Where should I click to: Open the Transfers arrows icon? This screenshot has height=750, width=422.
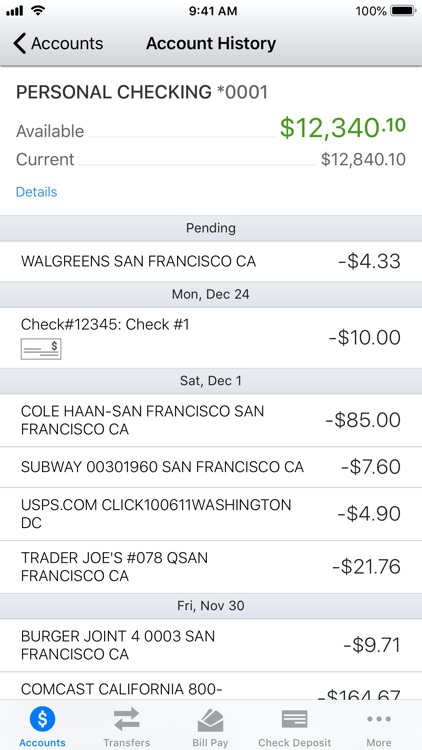pos(126,719)
